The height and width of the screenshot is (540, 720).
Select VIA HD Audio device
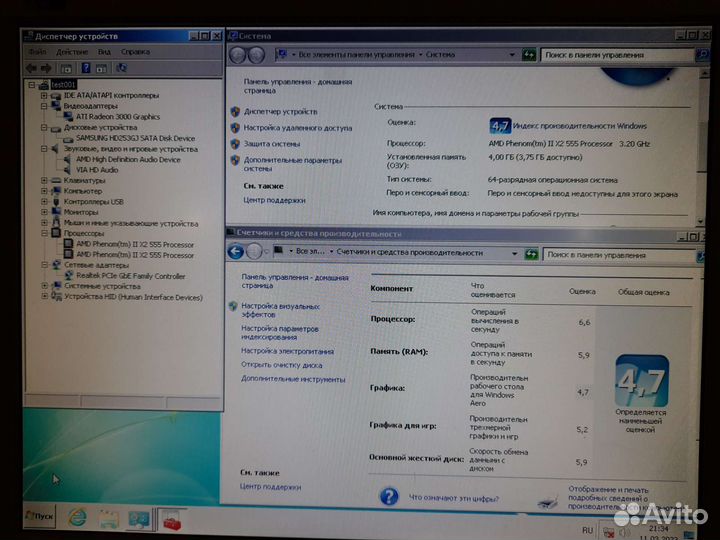coord(97,170)
